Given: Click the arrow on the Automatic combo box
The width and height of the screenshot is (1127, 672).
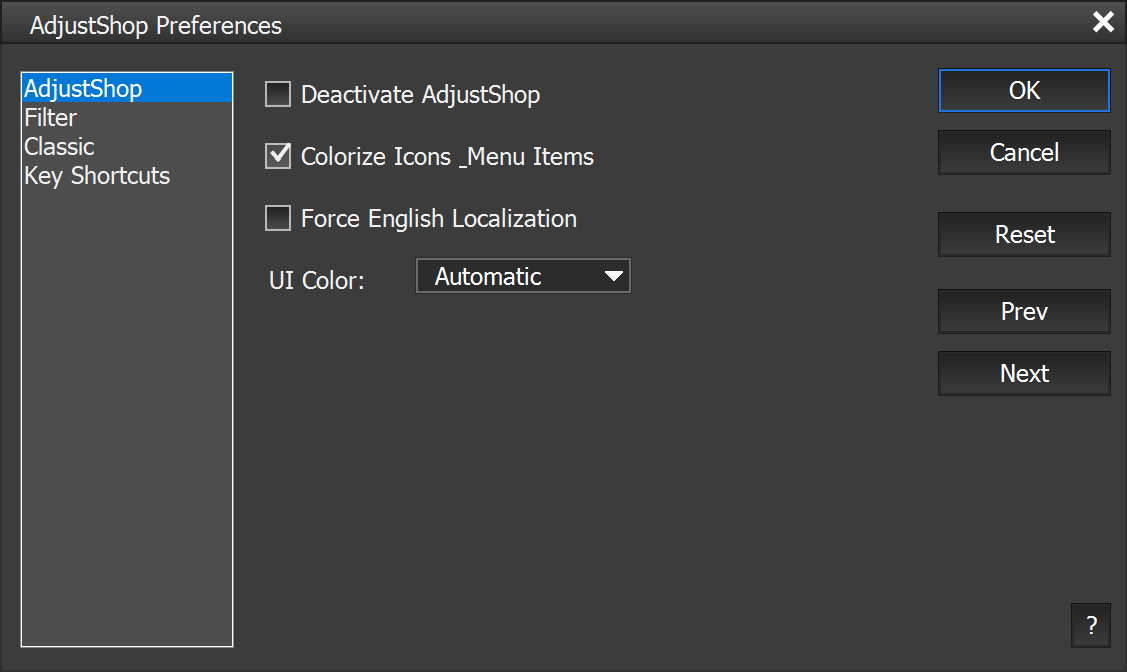Looking at the screenshot, I should (x=614, y=277).
